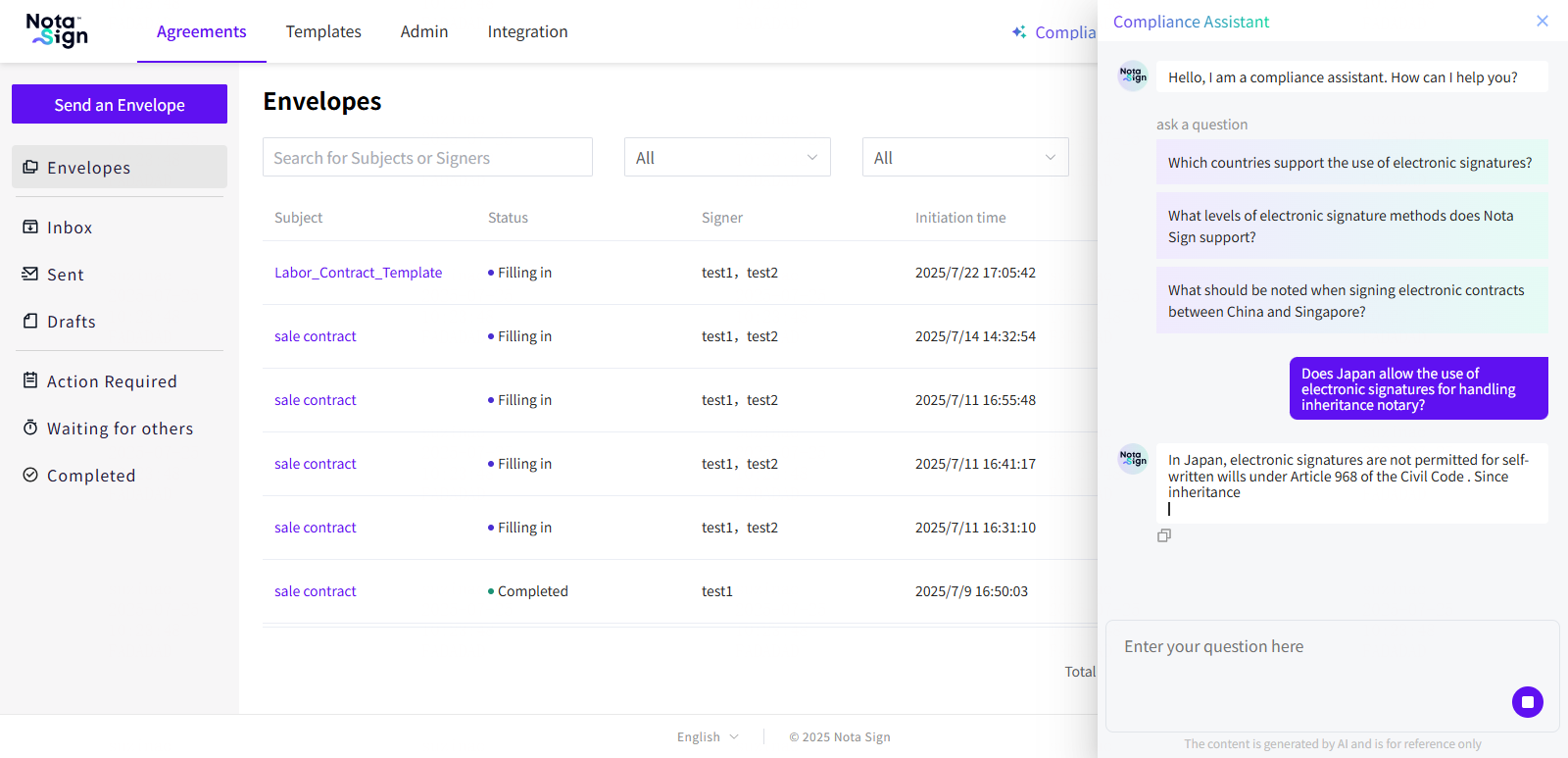
Task: Show Action Required envelopes
Action: click(x=111, y=381)
